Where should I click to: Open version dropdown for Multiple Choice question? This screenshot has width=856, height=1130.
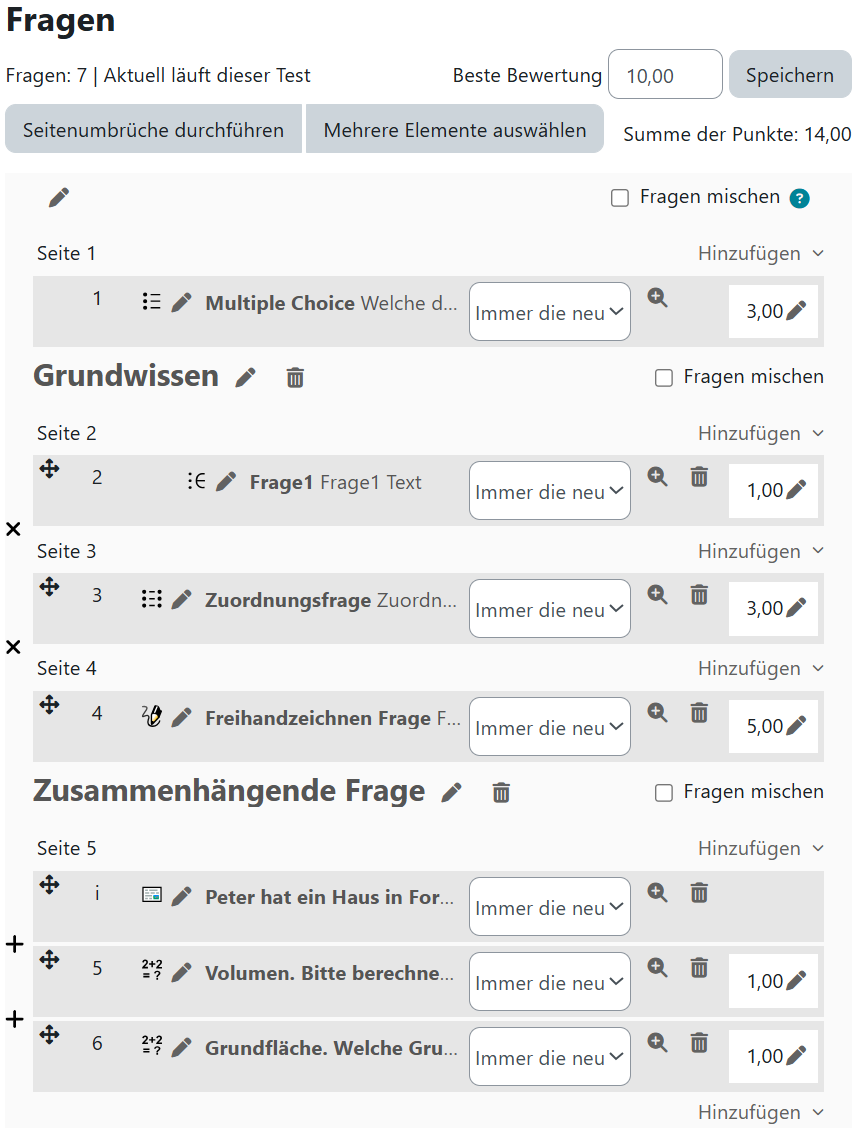(x=550, y=312)
